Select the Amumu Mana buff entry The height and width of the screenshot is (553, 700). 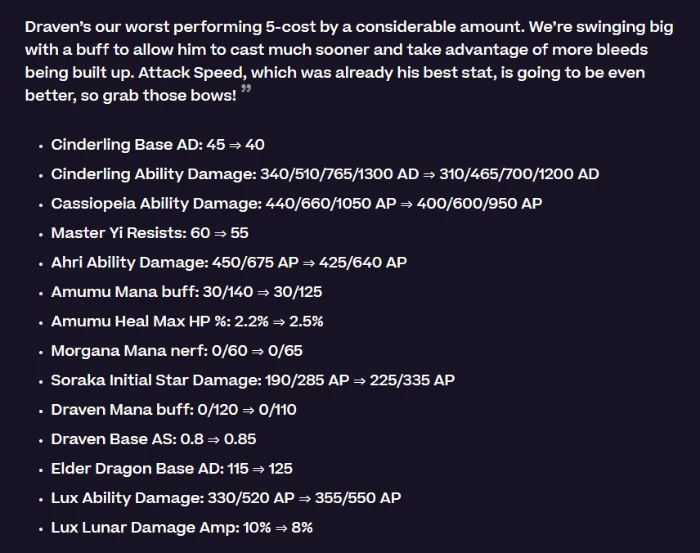(x=187, y=292)
